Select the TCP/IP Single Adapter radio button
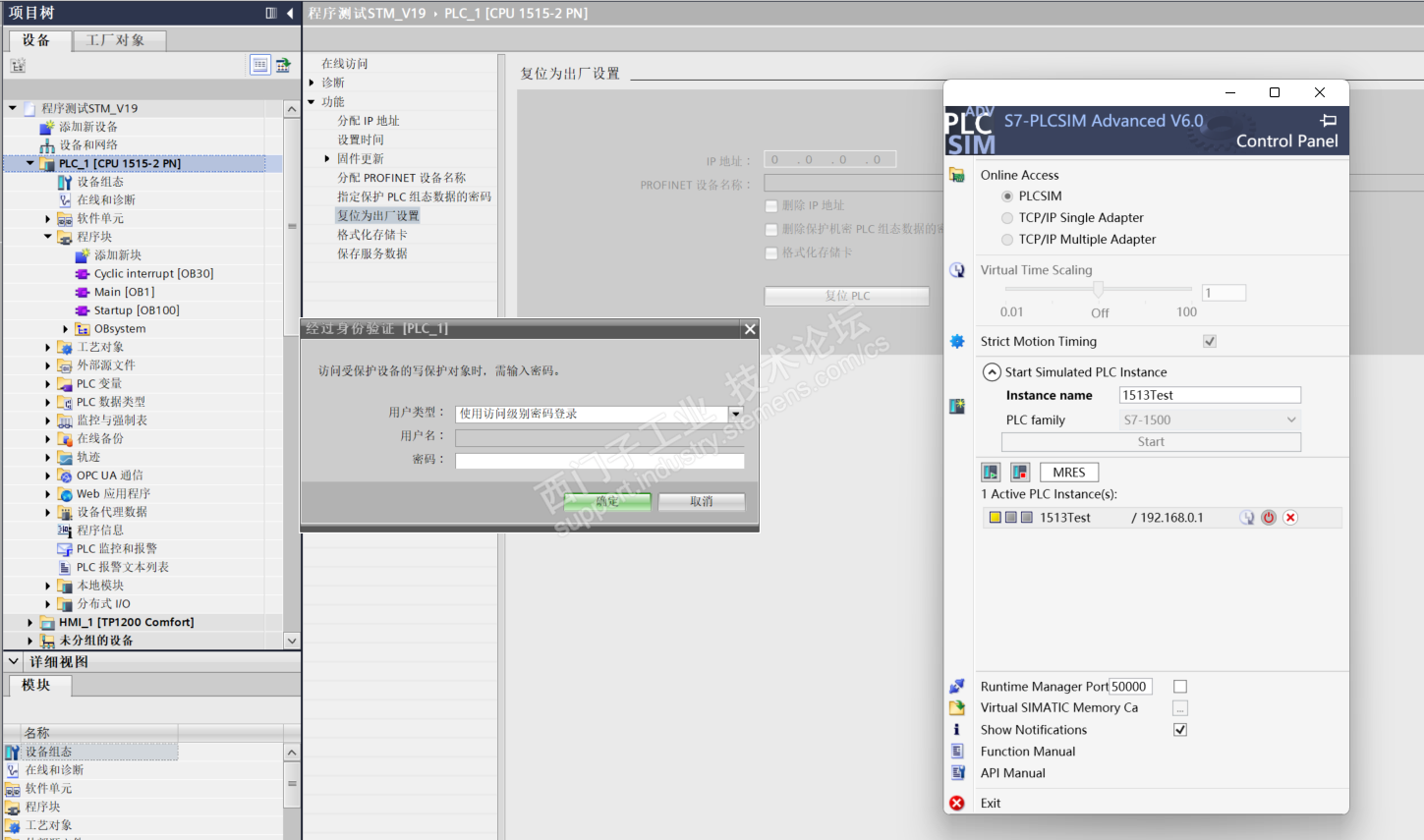1424x840 pixels. coord(1007,218)
